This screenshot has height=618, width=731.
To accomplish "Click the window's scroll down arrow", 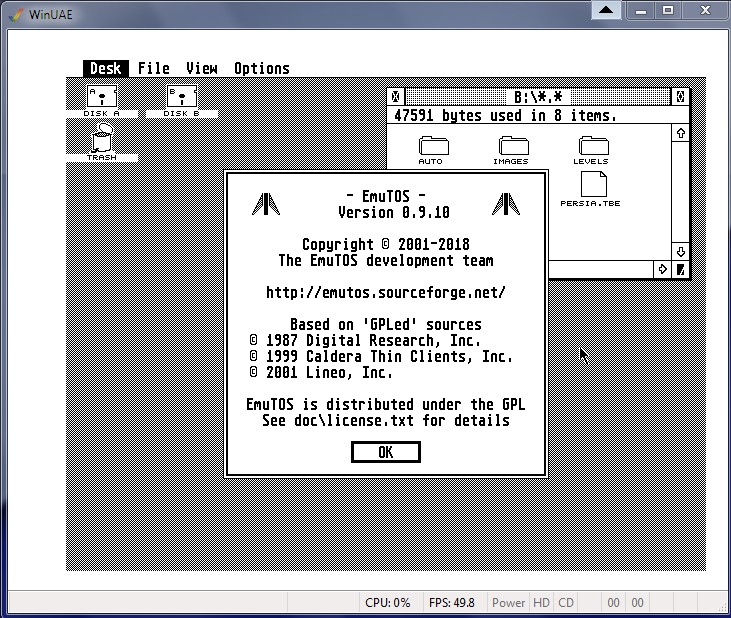I will [680, 251].
